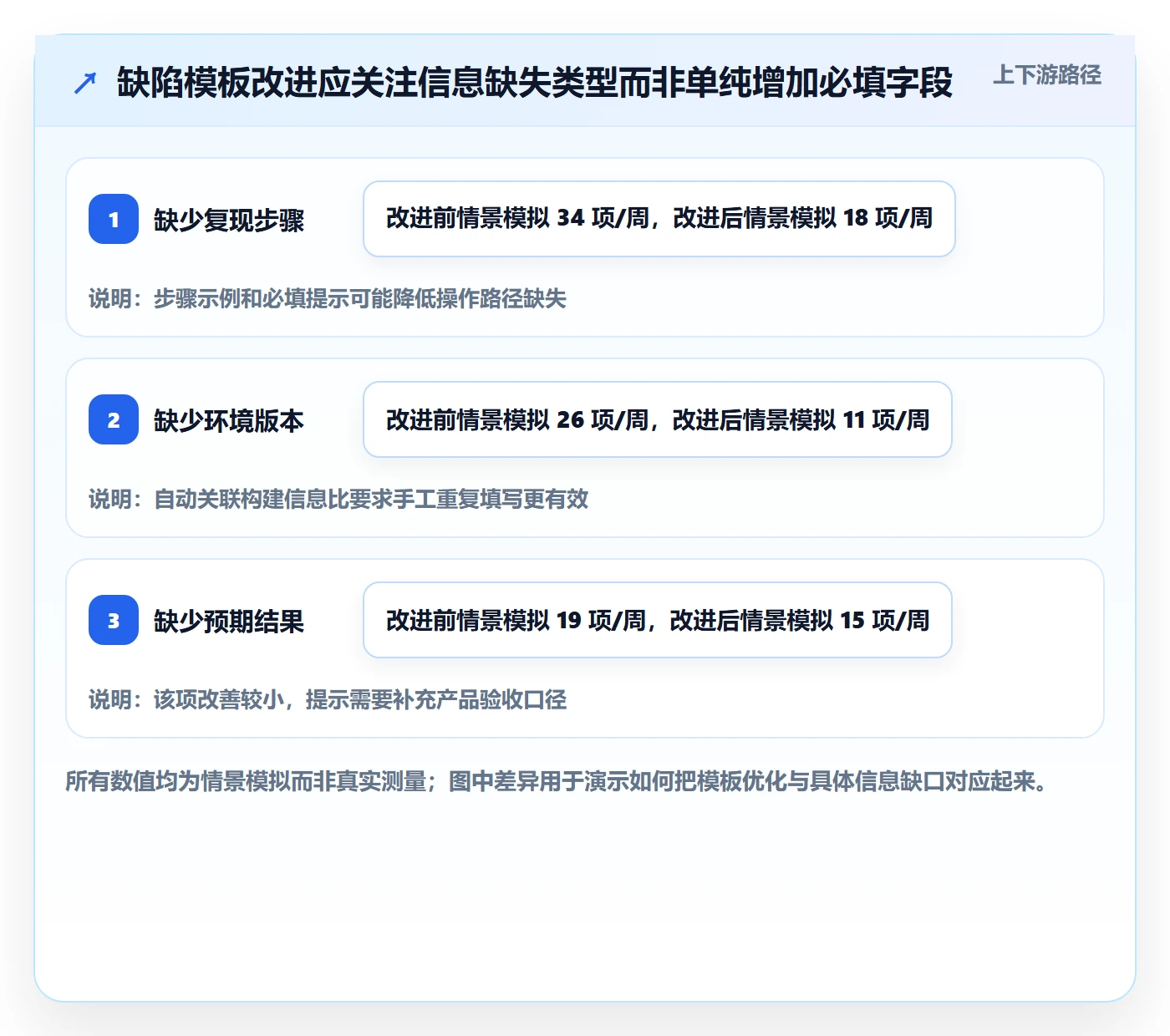The width and height of the screenshot is (1170, 1036).
Task: Click the number 3 badge for 缺少预期结果
Action: (x=114, y=620)
